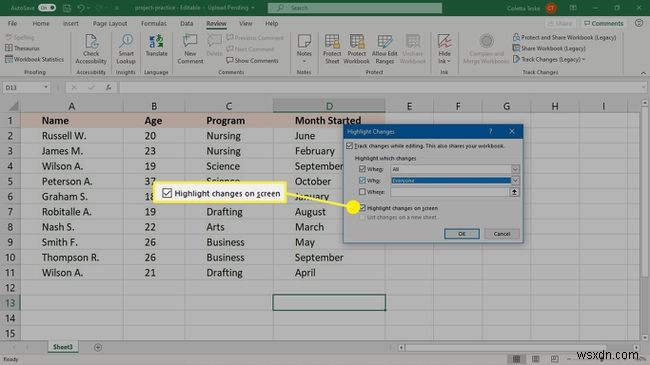
Task: Click Share Workbook (Legacy)
Action: (549, 48)
